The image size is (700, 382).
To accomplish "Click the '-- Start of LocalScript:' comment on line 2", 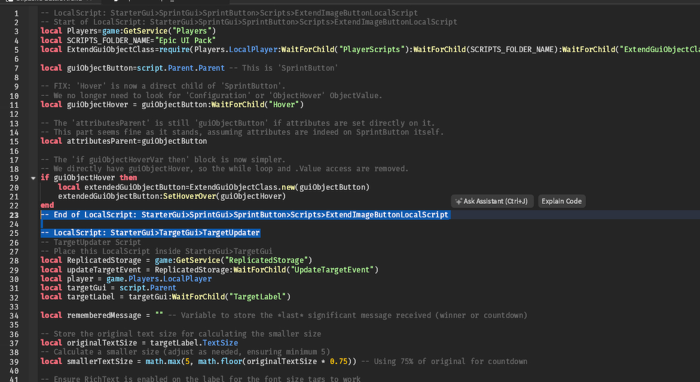I will tap(249, 22).
